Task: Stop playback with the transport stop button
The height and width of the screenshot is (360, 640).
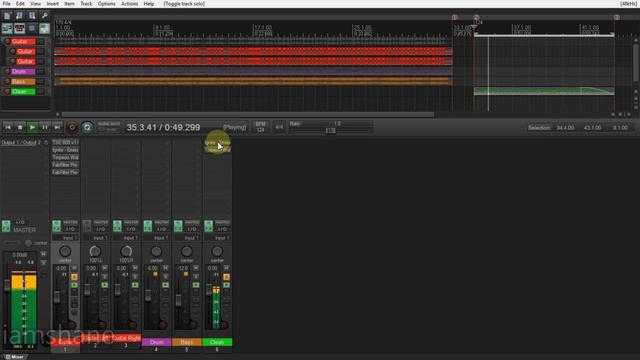Action: 20,127
